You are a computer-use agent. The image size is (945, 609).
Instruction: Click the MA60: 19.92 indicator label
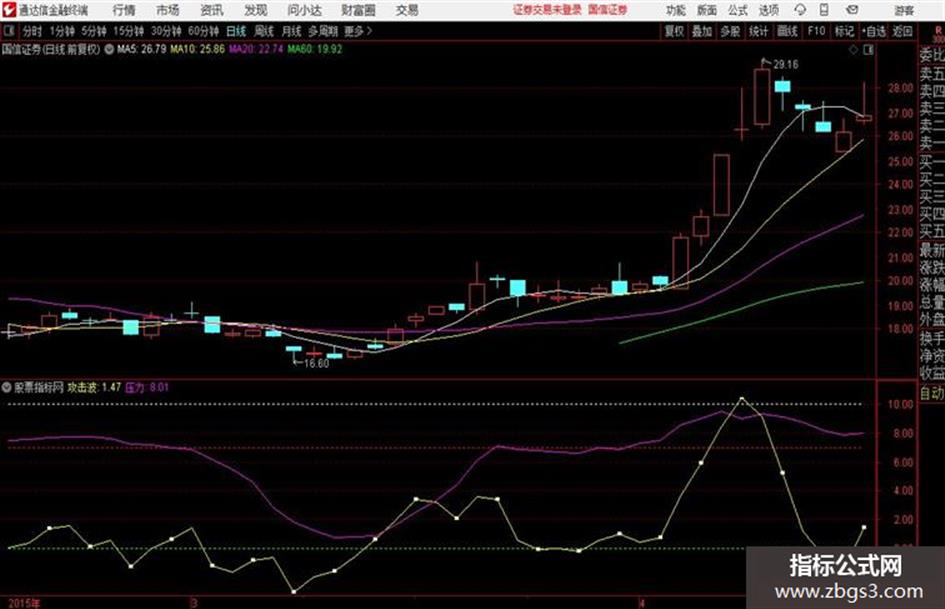click(x=315, y=49)
